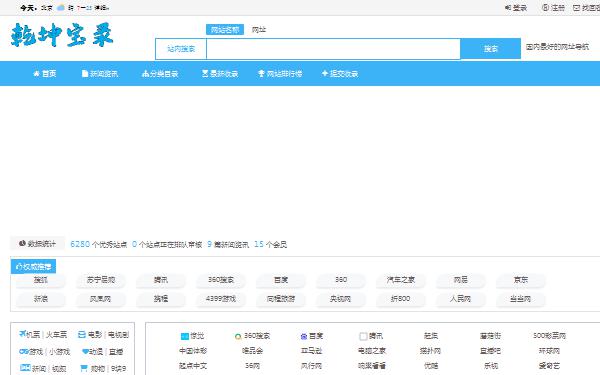
Task: Click the 乾坤宝录 site logo
Action: click(62, 35)
